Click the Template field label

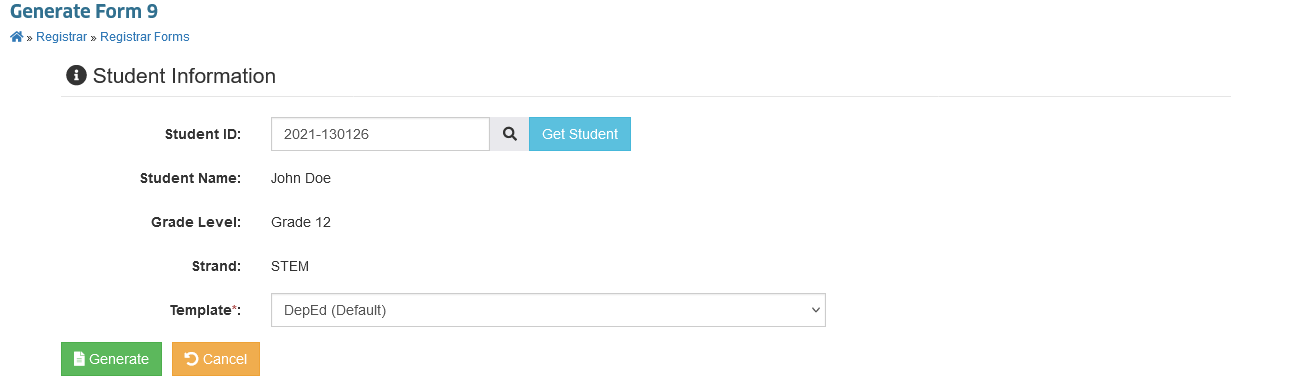click(205, 310)
